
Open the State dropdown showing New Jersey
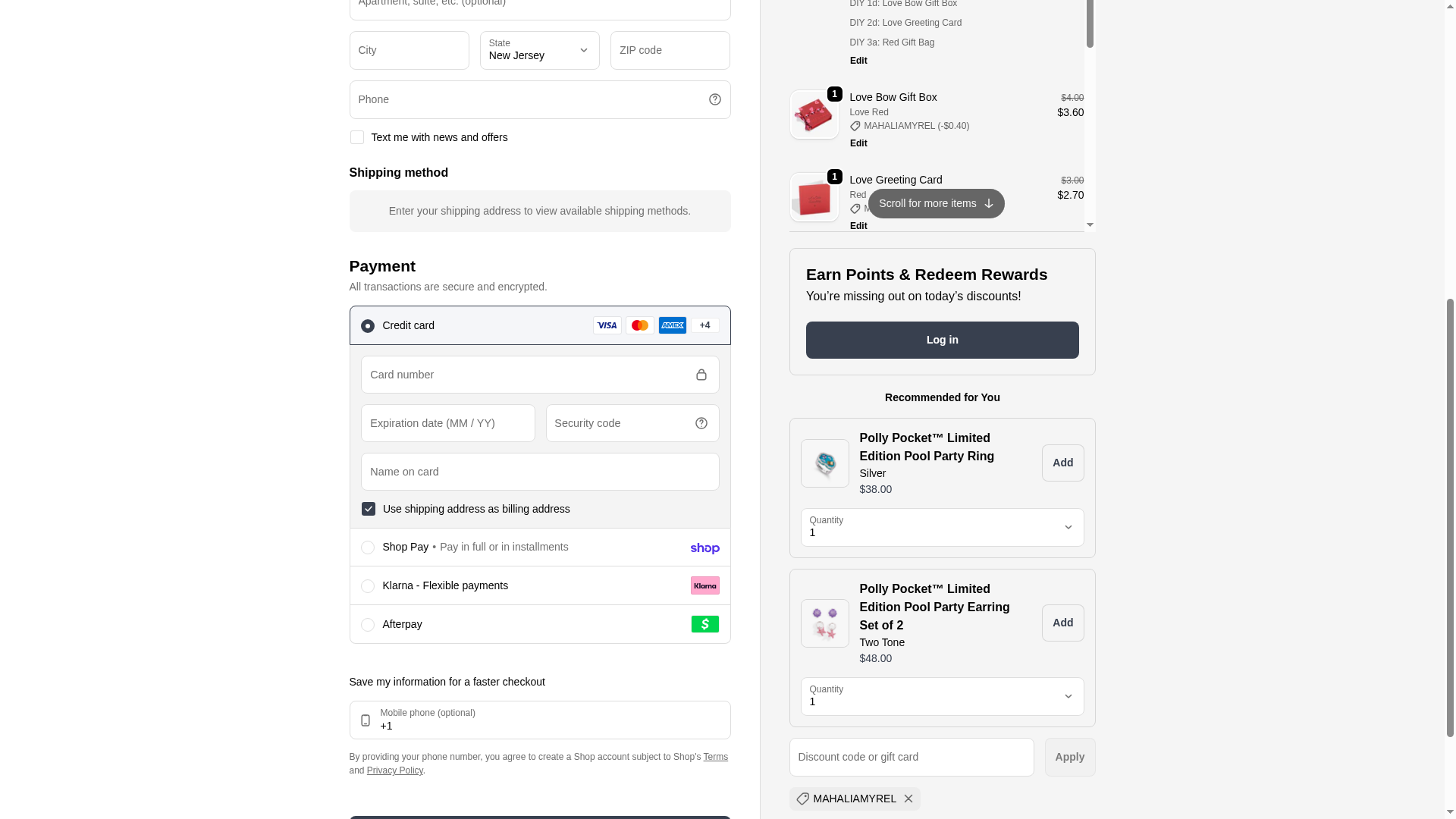point(539,50)
